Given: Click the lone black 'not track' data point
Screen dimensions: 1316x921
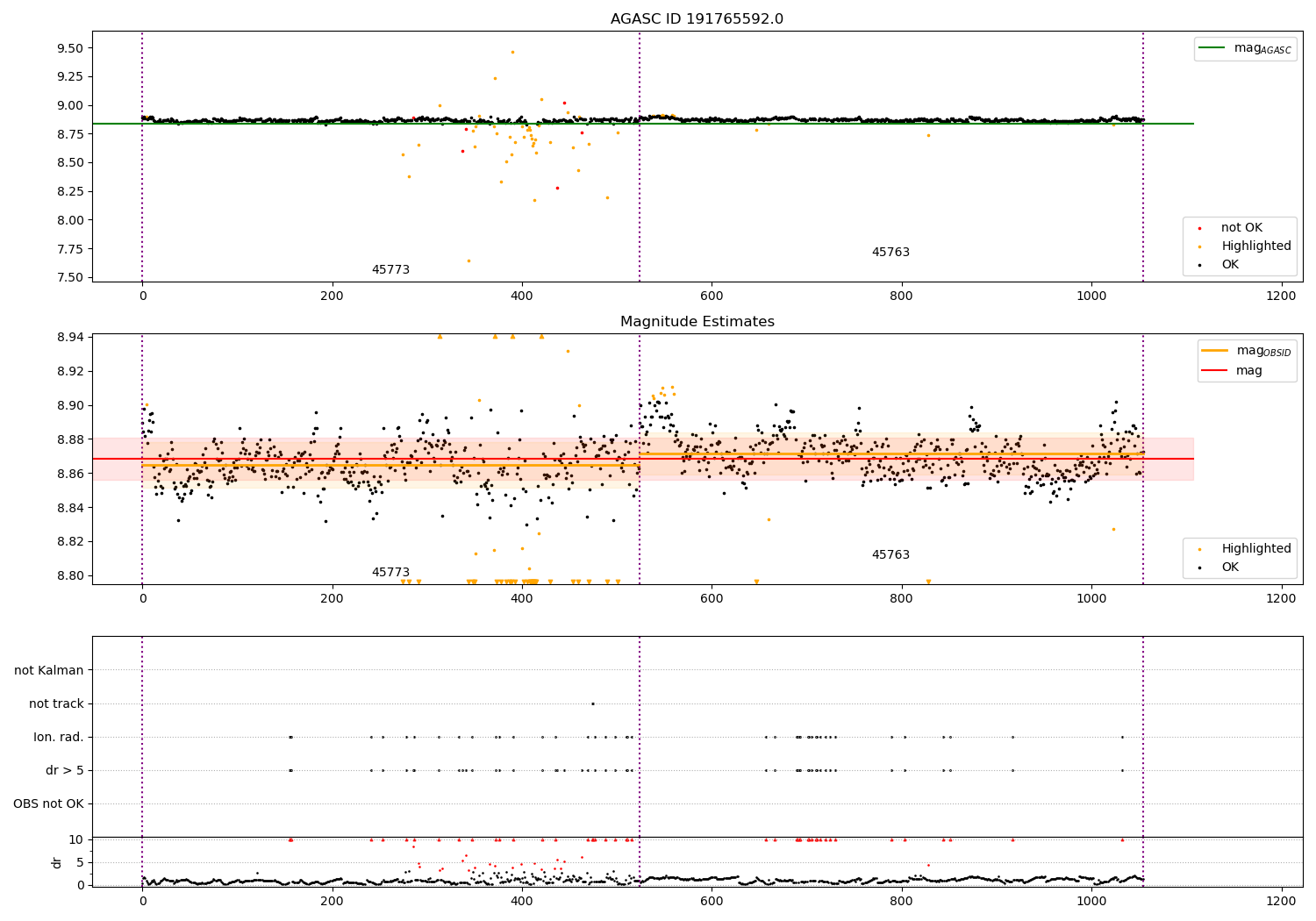Looking at the screenshot, I should [x=593, y=703].
